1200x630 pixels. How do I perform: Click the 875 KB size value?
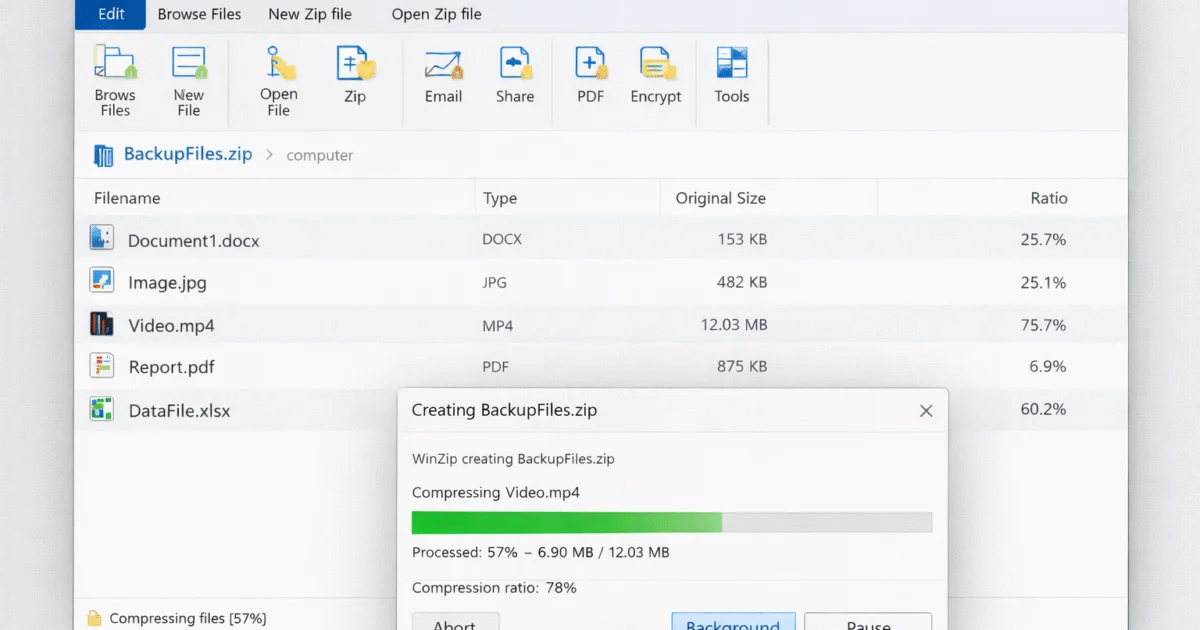pyautogui.click(x=742, y=367)
